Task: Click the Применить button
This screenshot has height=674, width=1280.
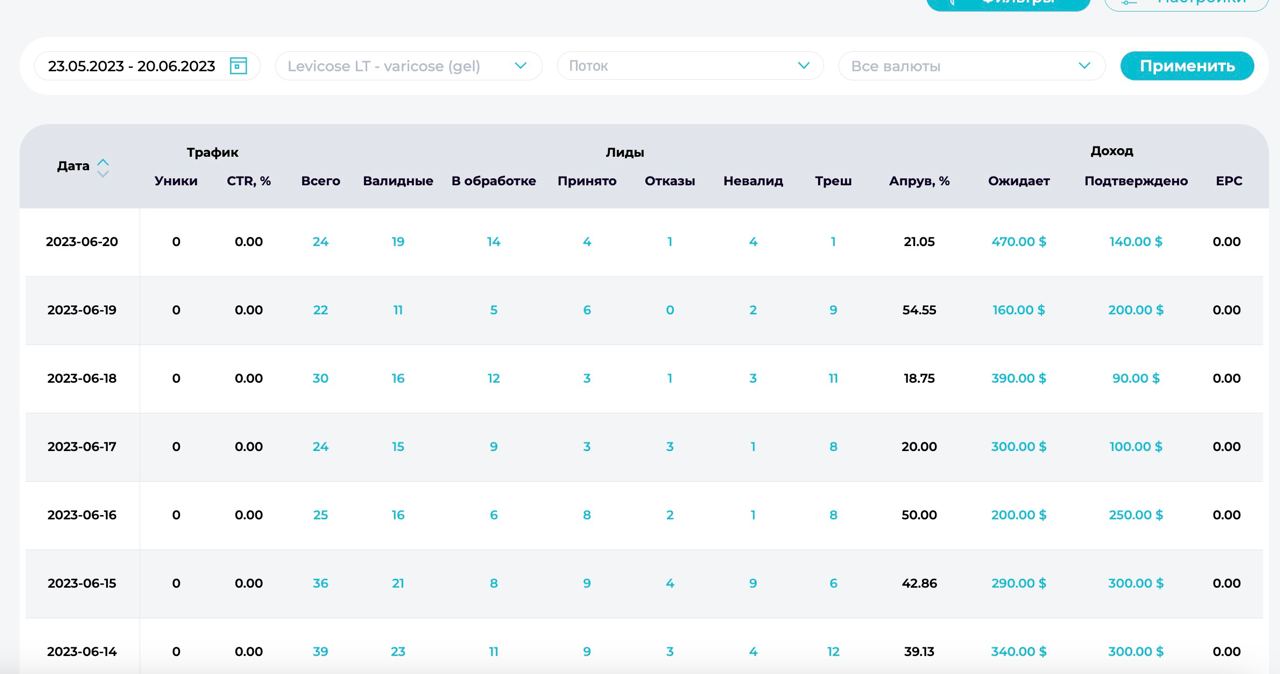Action: click(x=1187, y=66)
